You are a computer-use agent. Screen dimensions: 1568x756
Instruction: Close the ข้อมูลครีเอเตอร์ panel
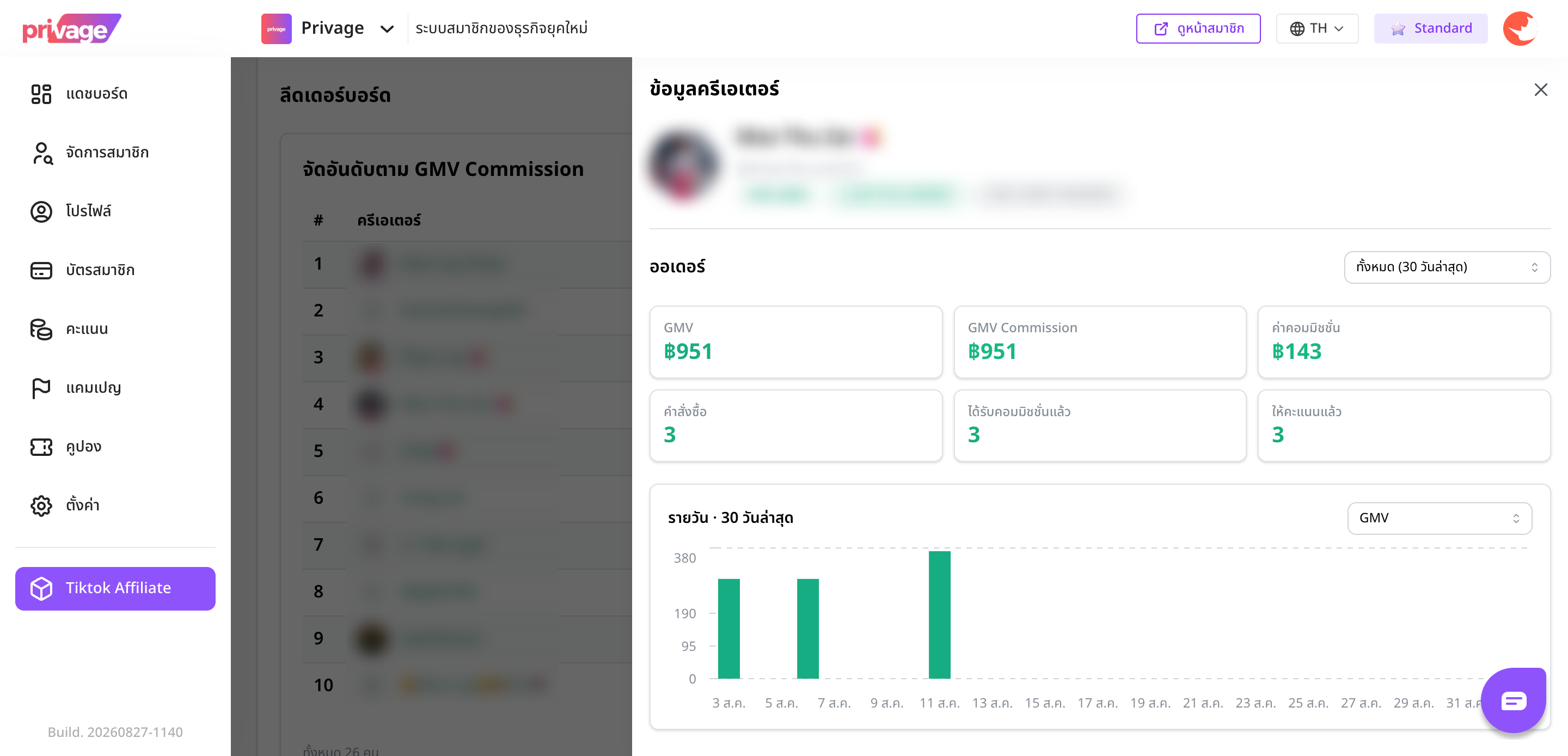point(1540,89)
